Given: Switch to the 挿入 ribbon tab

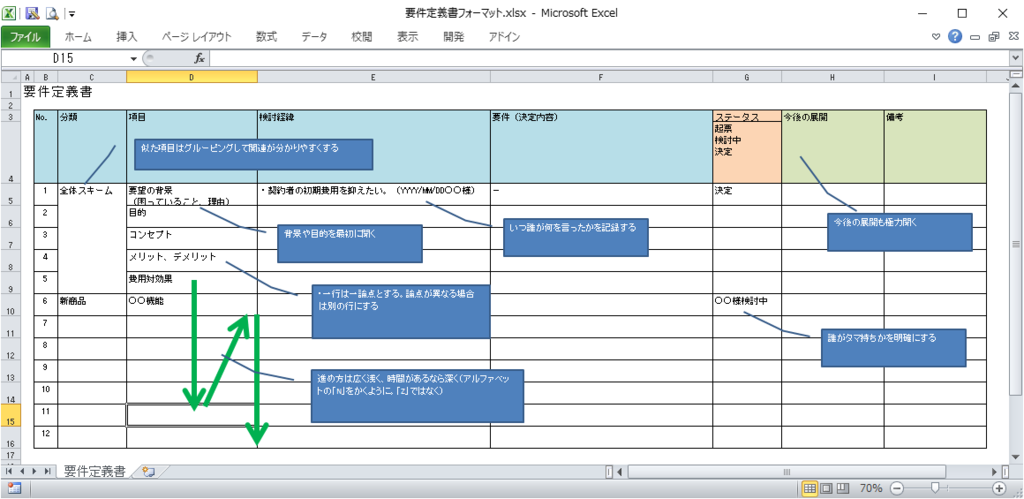Looking at the screenshot, I should coord(127,37).
